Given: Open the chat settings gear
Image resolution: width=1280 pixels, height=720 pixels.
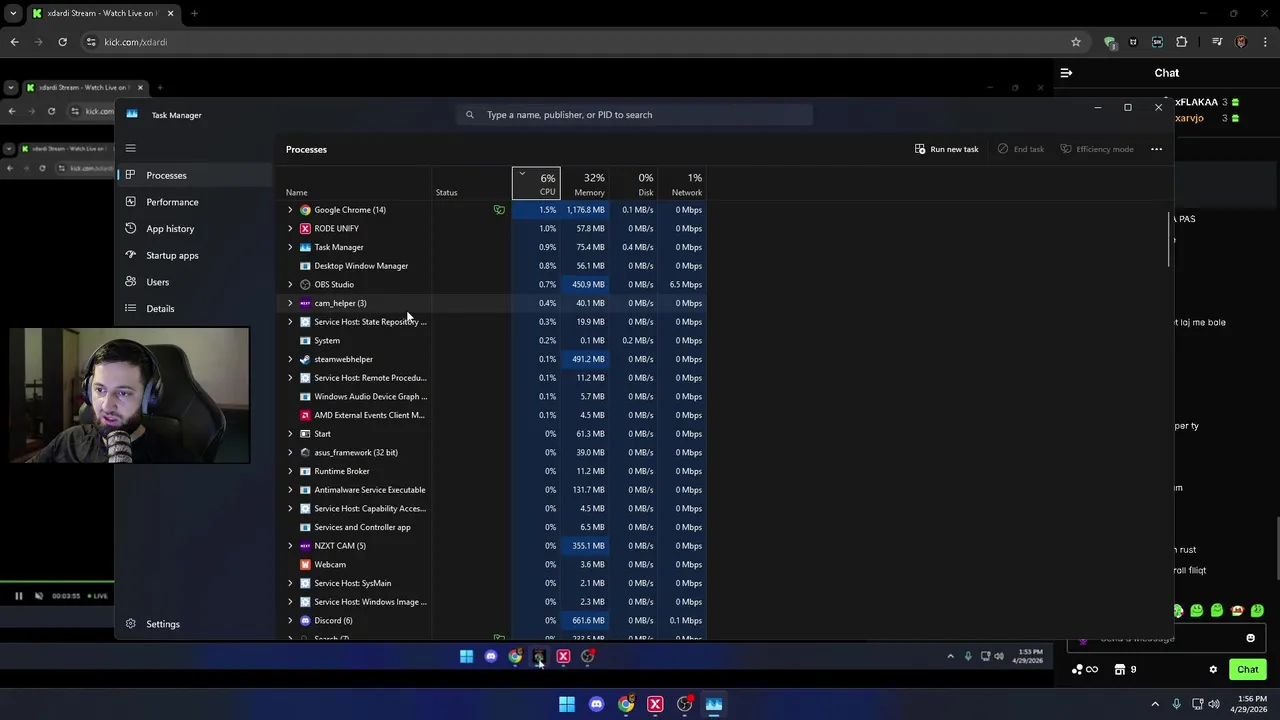Looking at the screenshot, I should [1213, 670].
